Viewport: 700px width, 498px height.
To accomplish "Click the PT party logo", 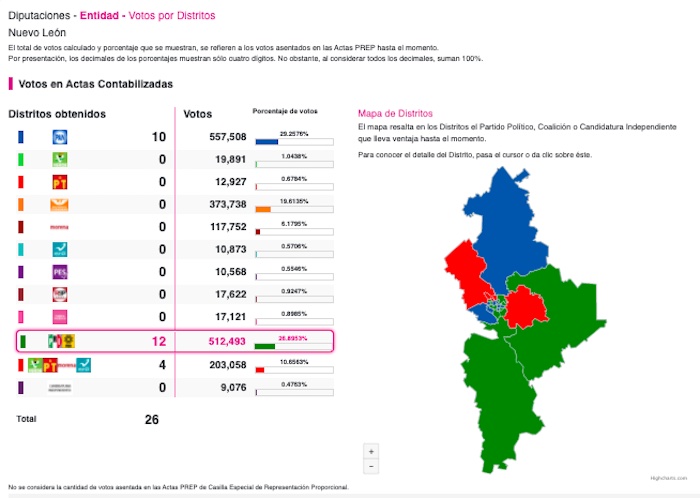I will point(59,181).
